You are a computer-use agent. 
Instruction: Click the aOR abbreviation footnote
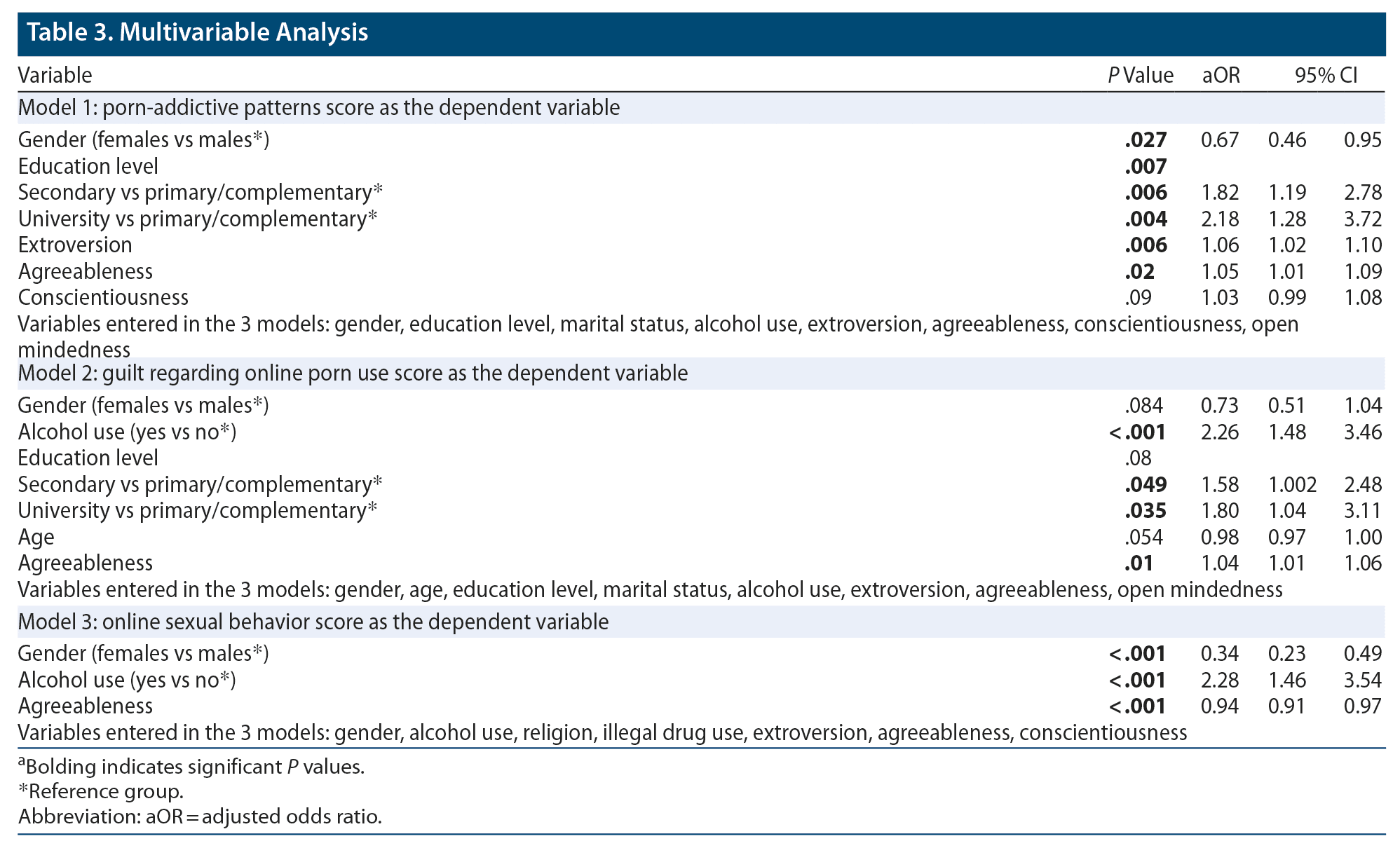tap(200, 817)
